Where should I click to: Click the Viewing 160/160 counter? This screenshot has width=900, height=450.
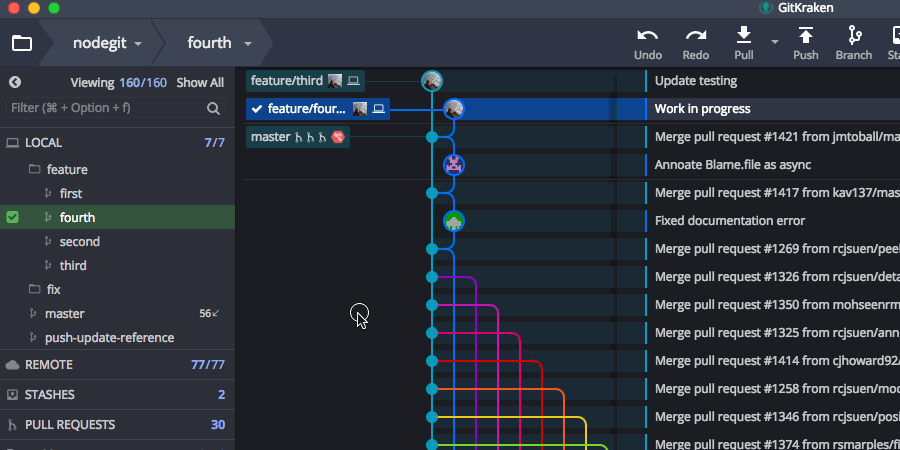click(x=118, y=82)
